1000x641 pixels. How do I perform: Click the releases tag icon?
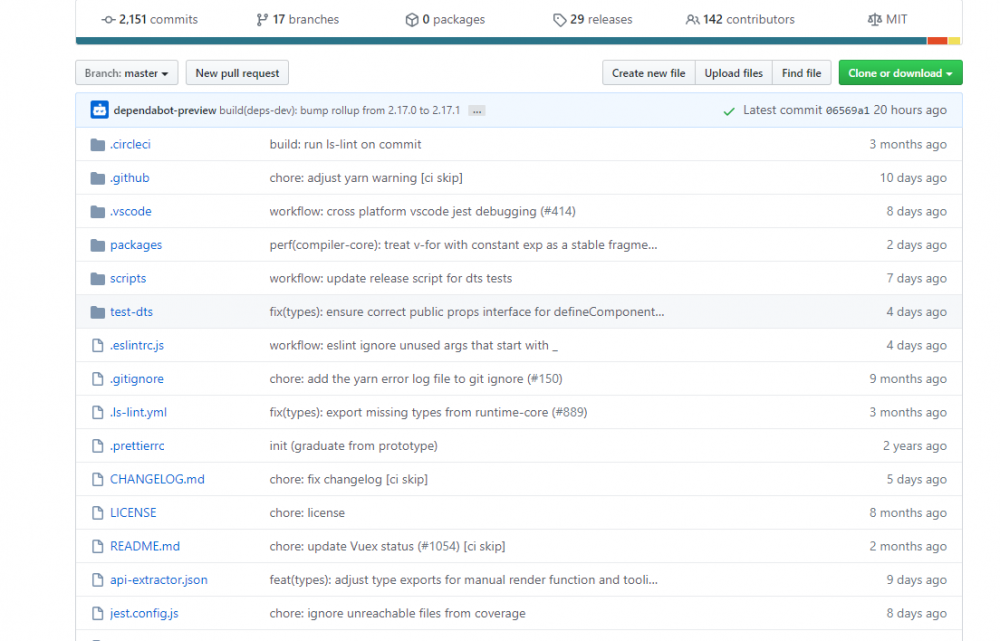[x=559, y=19]
